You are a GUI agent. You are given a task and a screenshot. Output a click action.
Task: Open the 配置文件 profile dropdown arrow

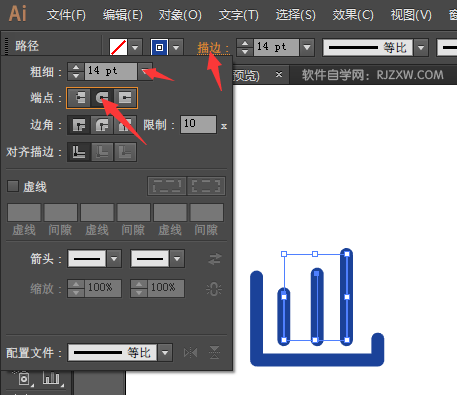click(x=165, y=353)
